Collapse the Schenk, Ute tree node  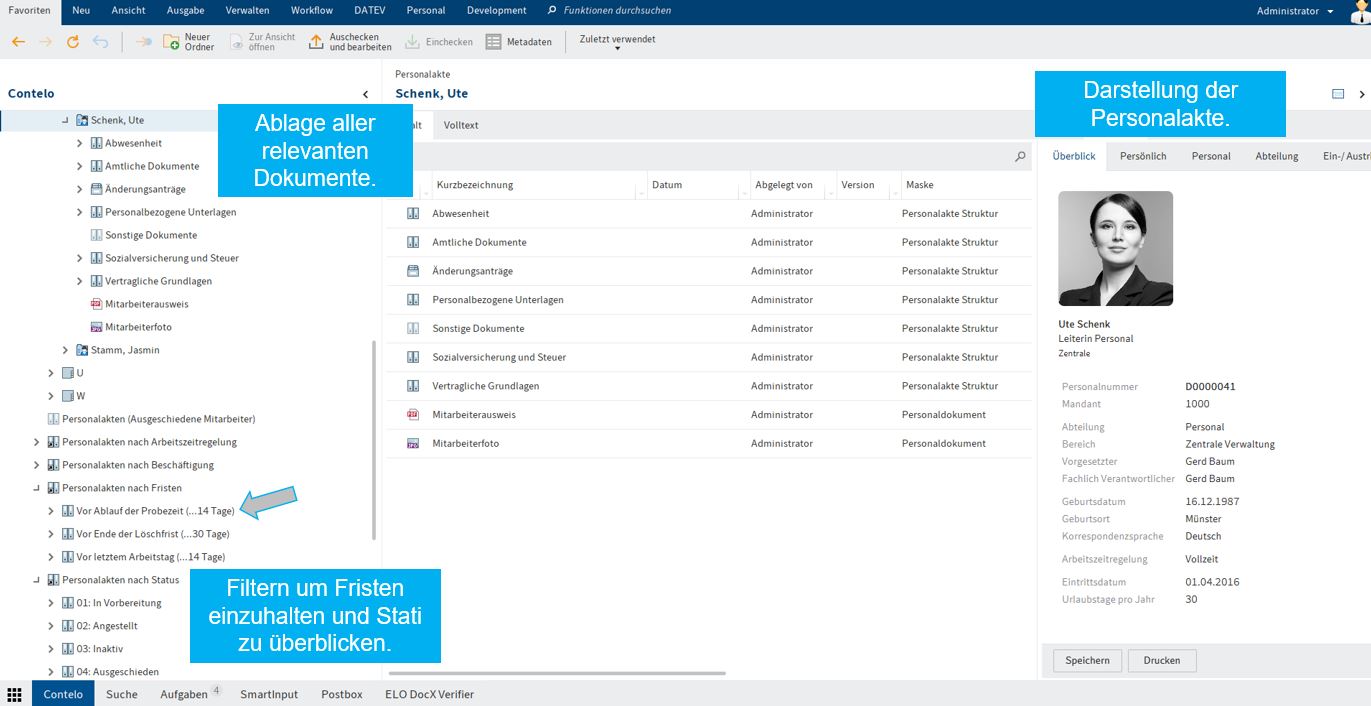coord(66,120)
